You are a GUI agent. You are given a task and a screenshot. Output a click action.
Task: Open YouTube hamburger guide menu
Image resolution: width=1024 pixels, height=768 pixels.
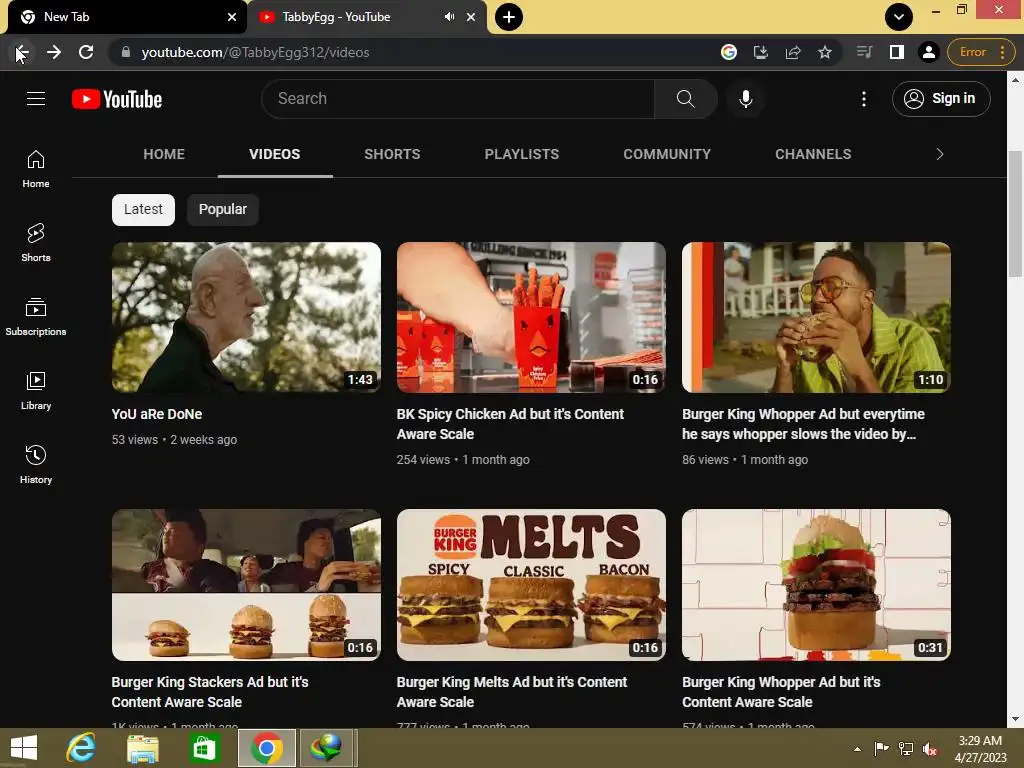point(36,99)
